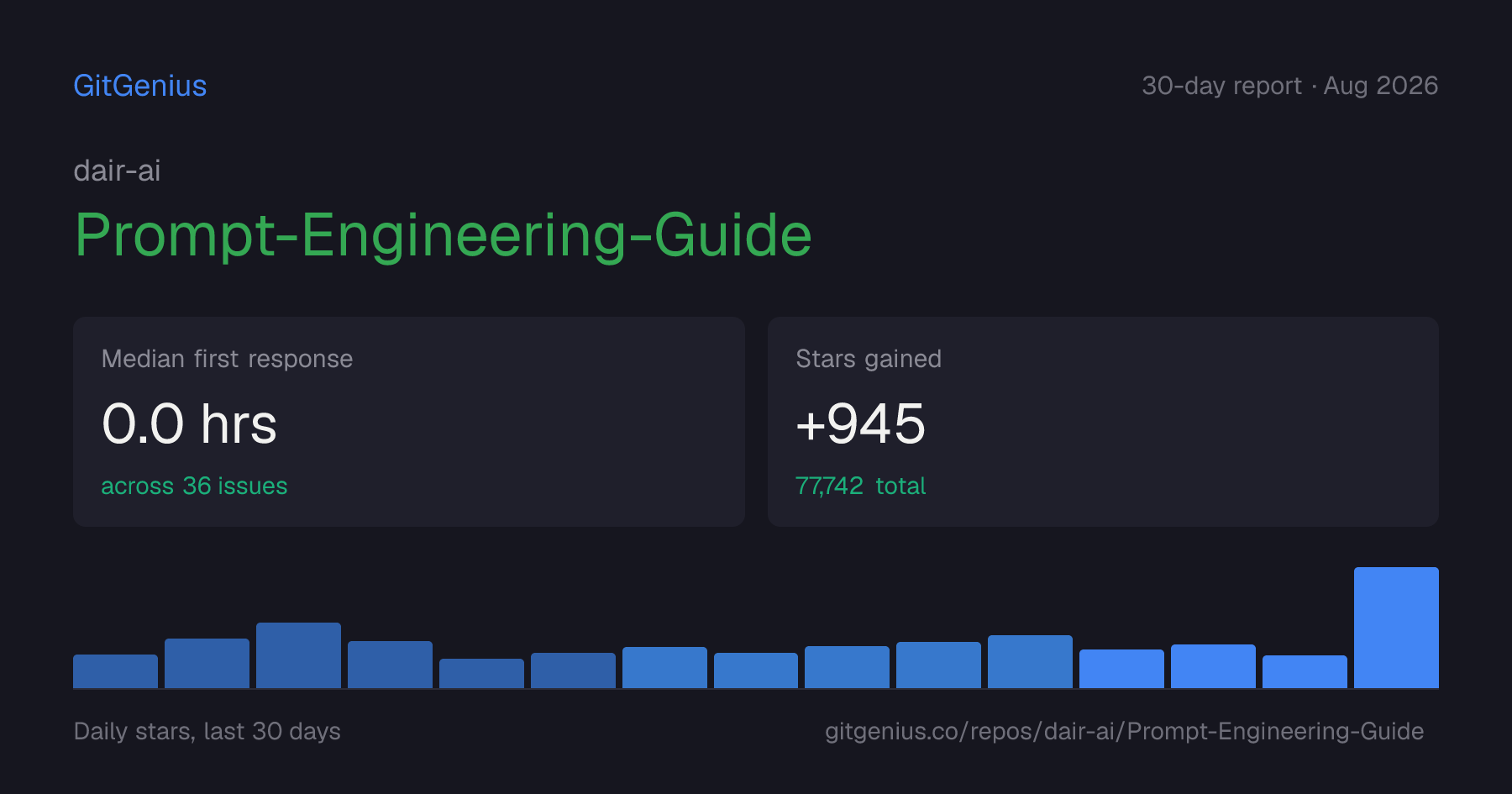Viewport: 1512px width, 794px height.
Task: Select the Median first response card
Action: (409, 422)
